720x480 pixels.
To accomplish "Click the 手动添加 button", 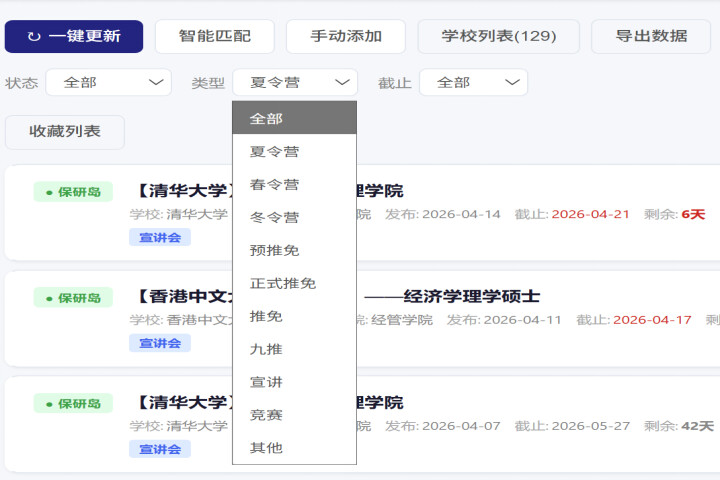I will [345, 36].
